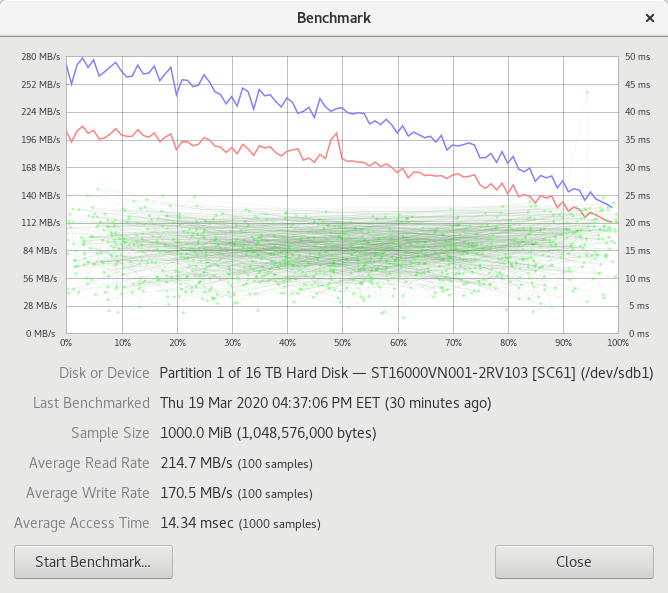Click the 168 MB/s axis label
Image resolution: width=668 pixels, height=593 pixels.
(41, 168)
